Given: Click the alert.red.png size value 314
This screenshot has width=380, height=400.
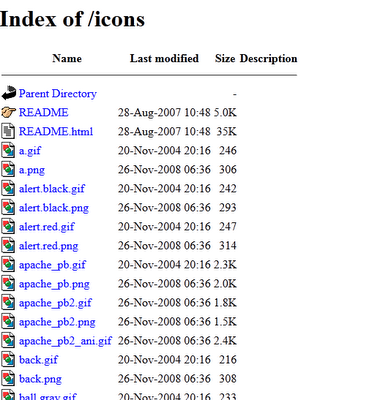Looking at the screenshot, I should click(228, 245).
